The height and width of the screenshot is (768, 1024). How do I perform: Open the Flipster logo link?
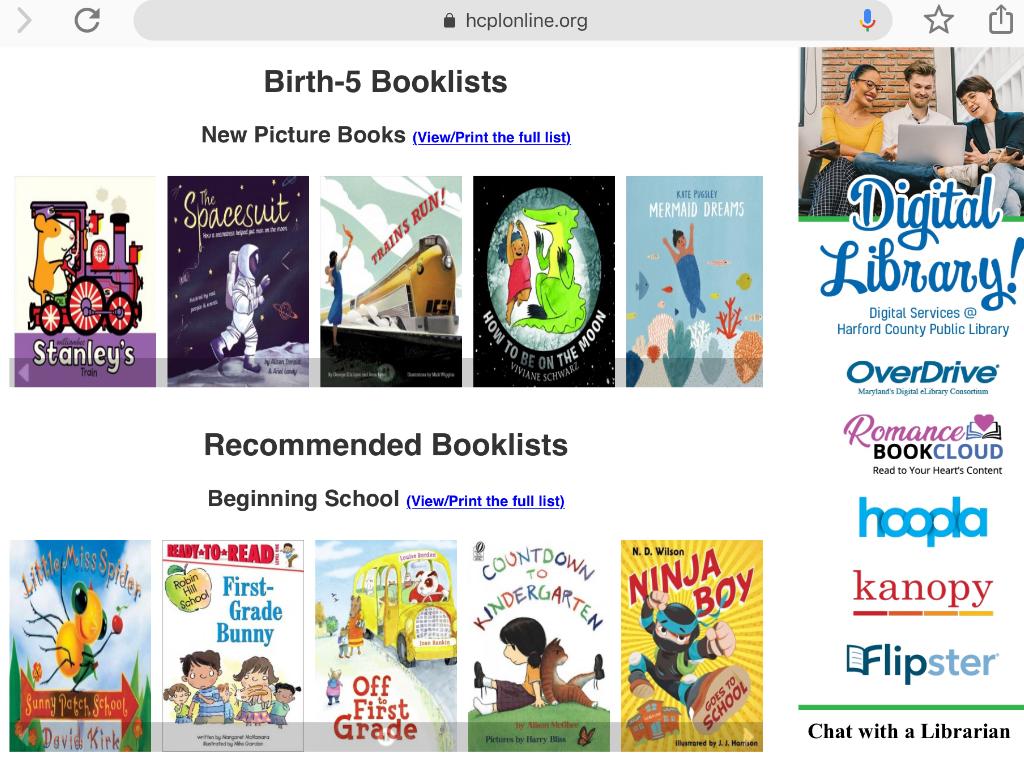(x=922, y=662)
